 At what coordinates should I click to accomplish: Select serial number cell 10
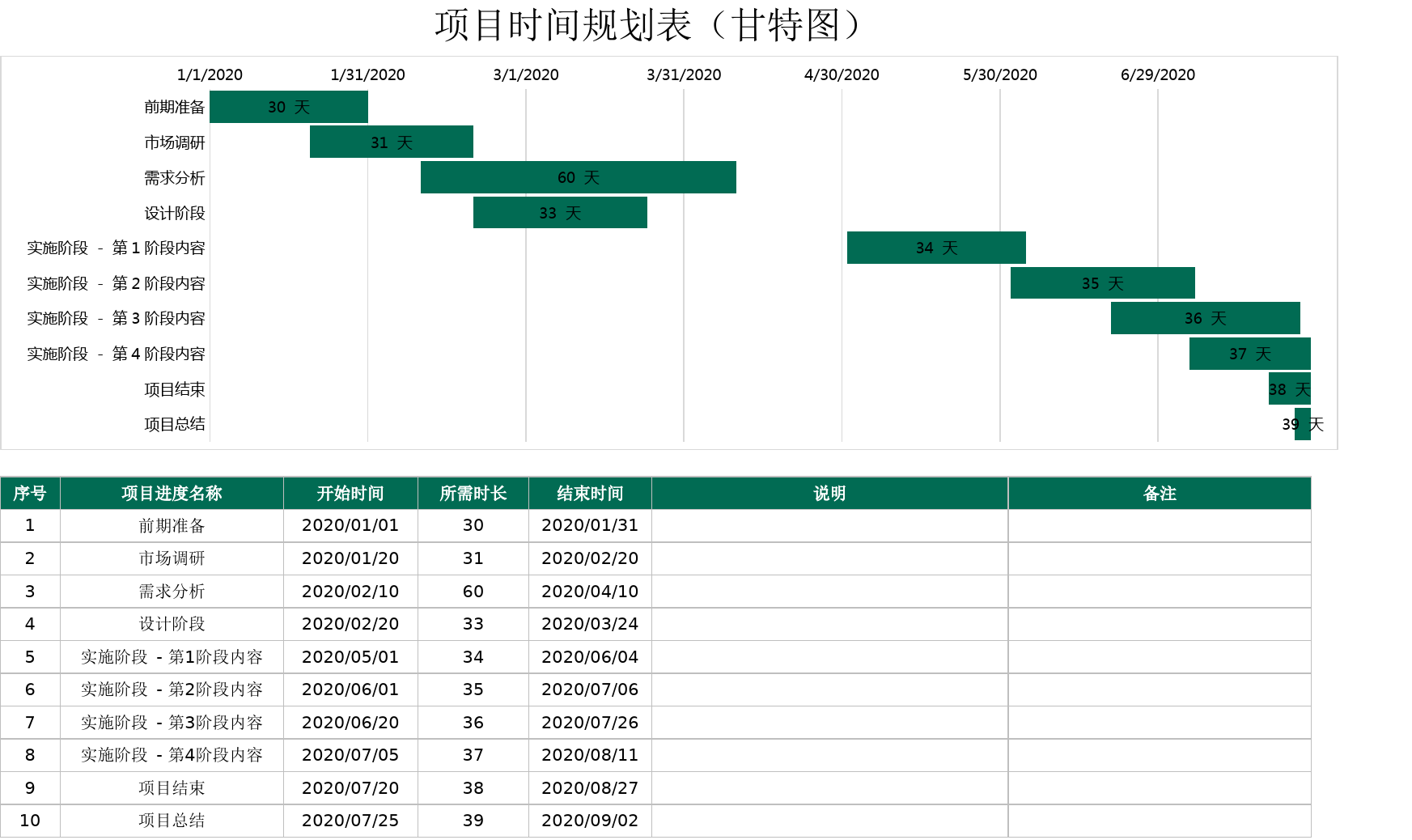click(30, 821)
